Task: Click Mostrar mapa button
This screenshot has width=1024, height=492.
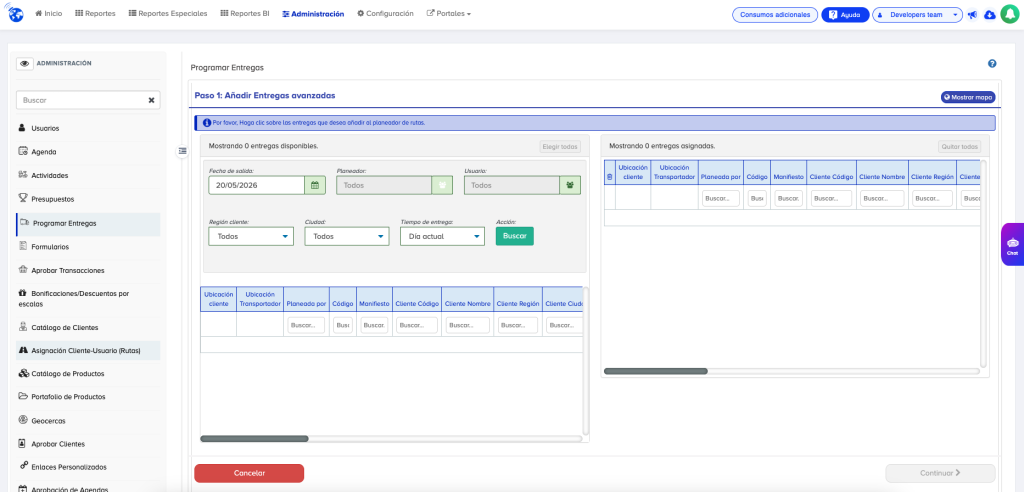Action: coord(968,97)
